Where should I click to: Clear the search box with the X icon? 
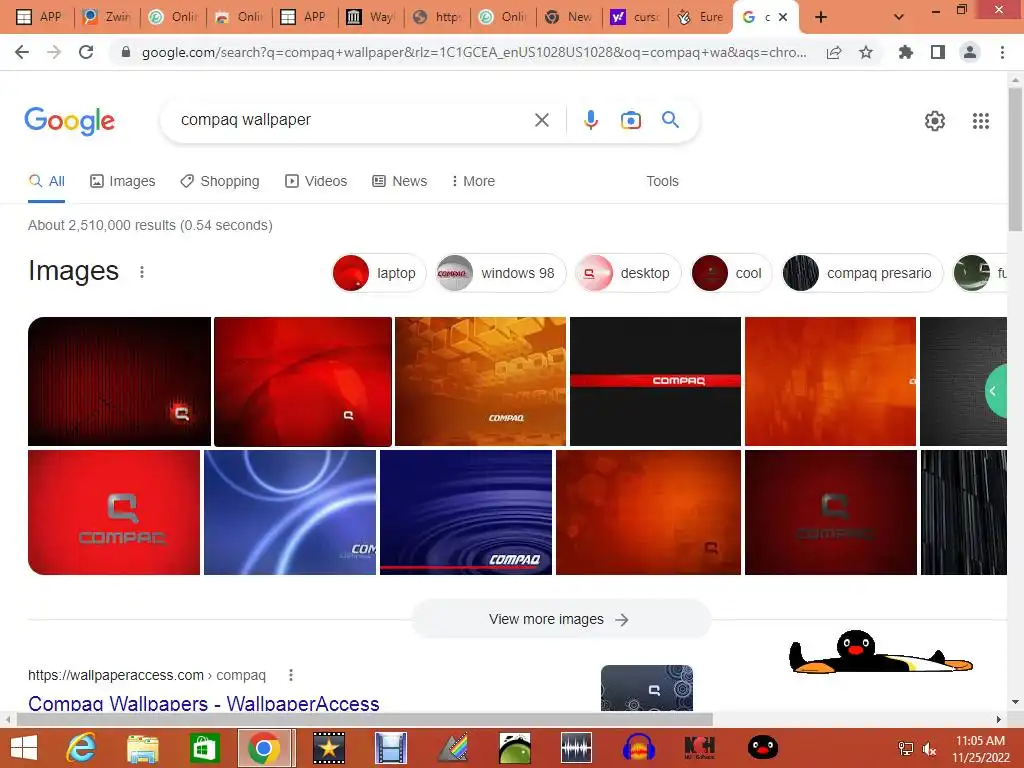click(x=541, y=120)
